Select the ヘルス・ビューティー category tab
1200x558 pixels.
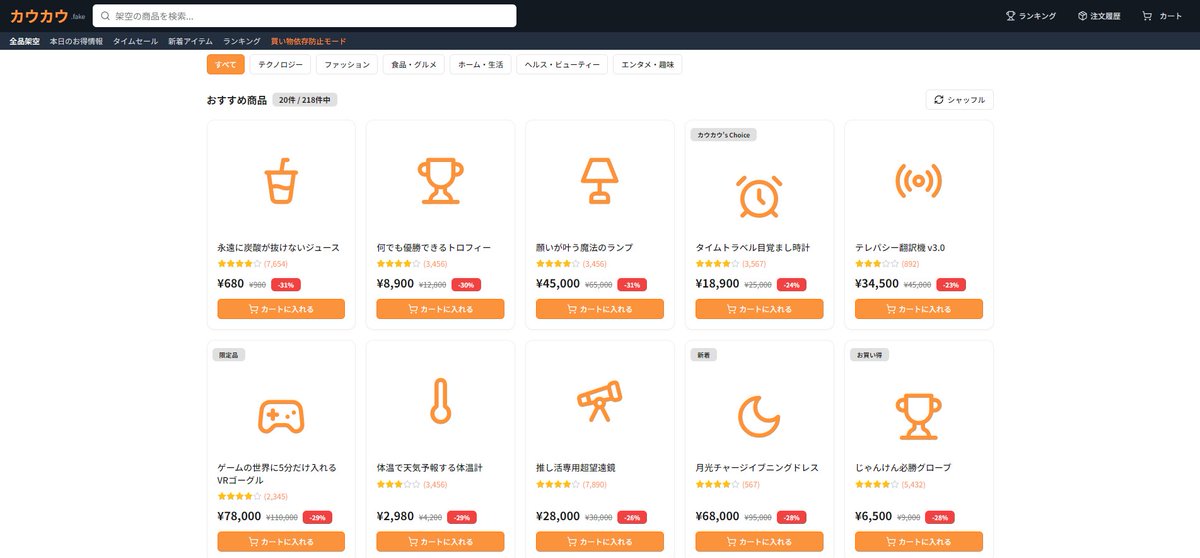563,64
